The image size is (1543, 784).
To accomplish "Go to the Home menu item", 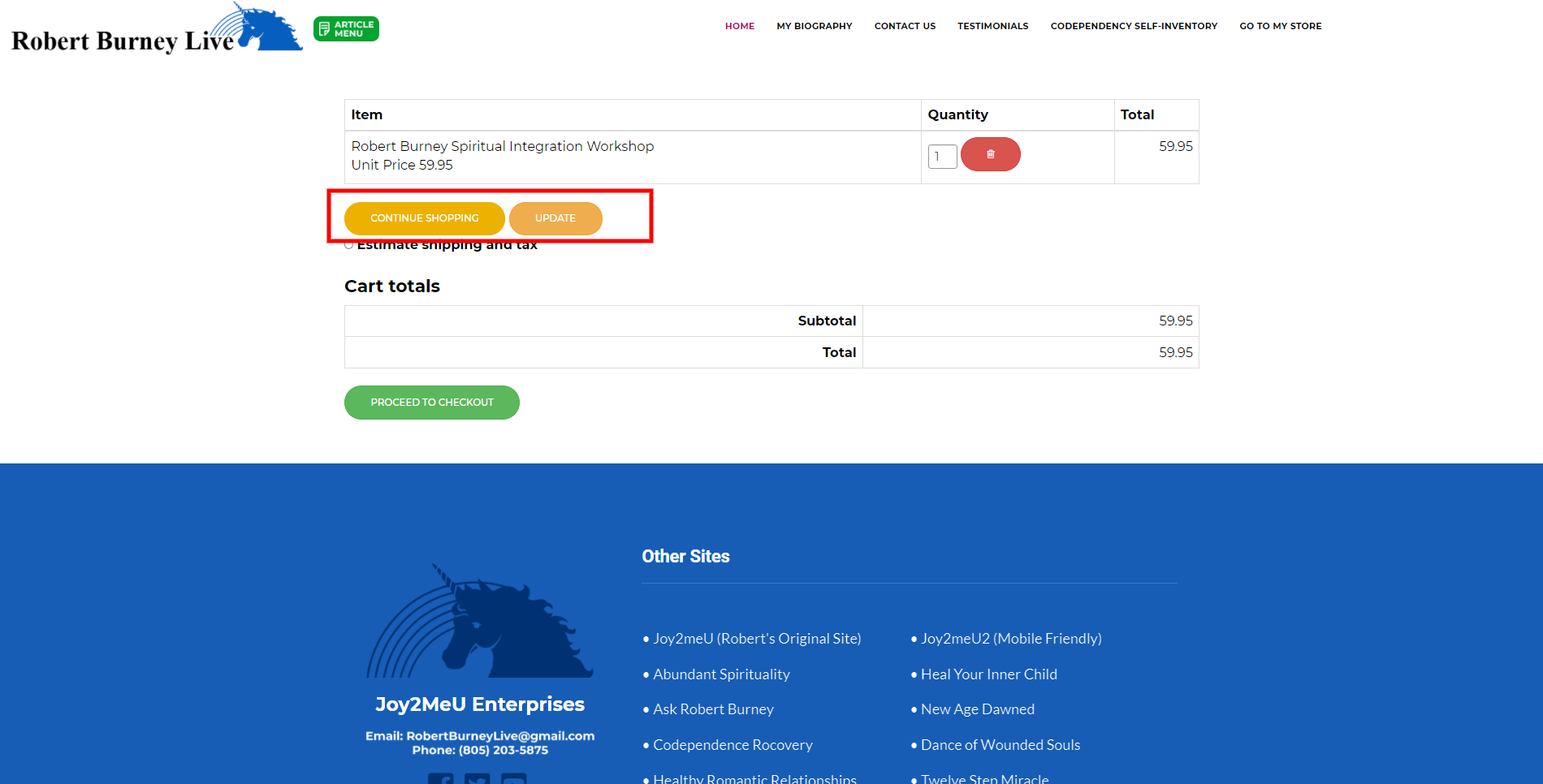I will coord(739,26).
